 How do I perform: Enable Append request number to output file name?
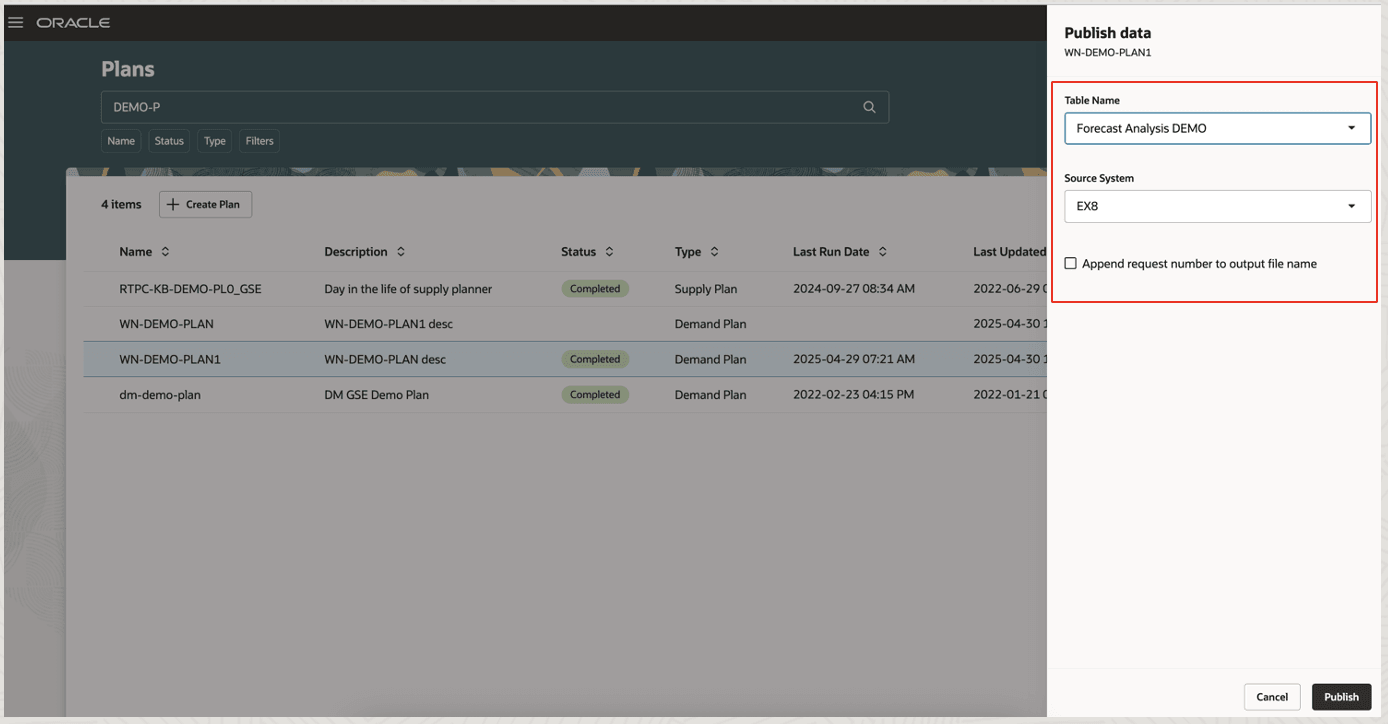pyautogui.click(x=1071, y=264)
